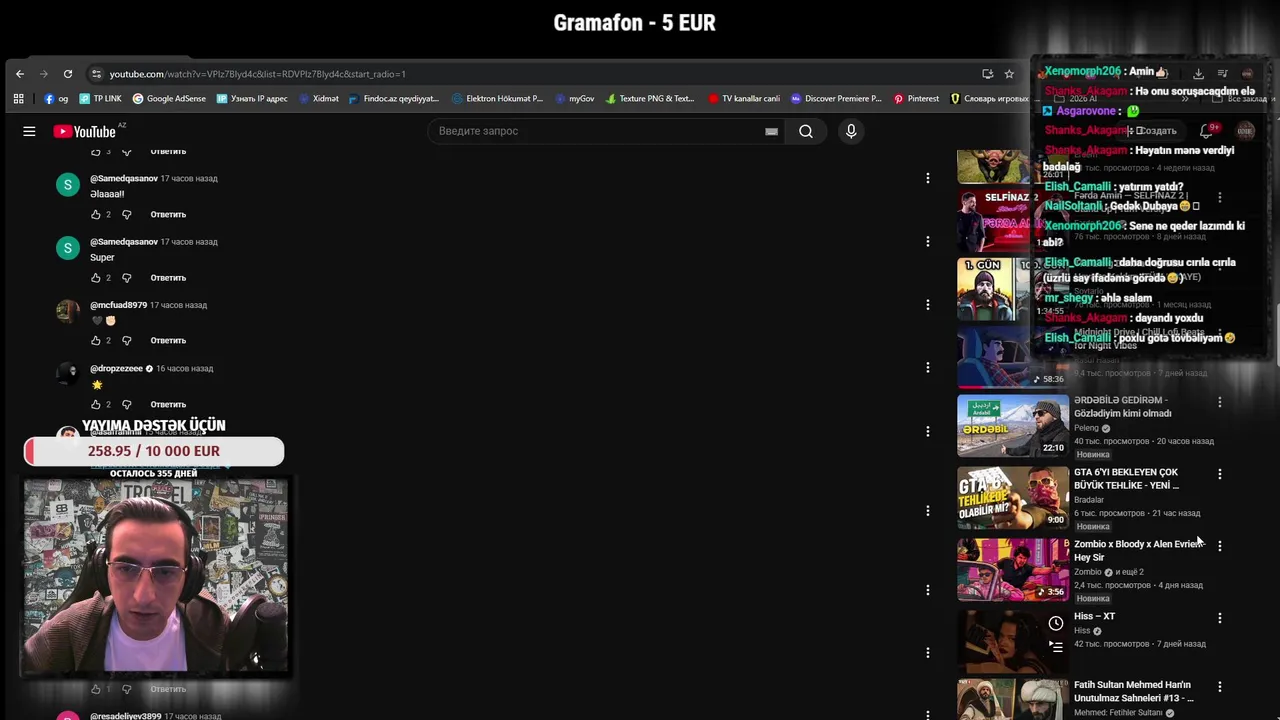Viewport: 1280px width, 720px height.
Task: Open the on-screen keyboard in the search box
Action: (771, 131)
